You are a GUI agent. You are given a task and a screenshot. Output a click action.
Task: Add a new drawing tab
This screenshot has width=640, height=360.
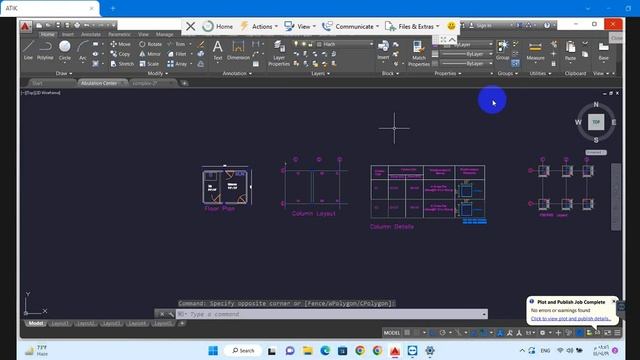pyautogui.click(x=184, y=83)
